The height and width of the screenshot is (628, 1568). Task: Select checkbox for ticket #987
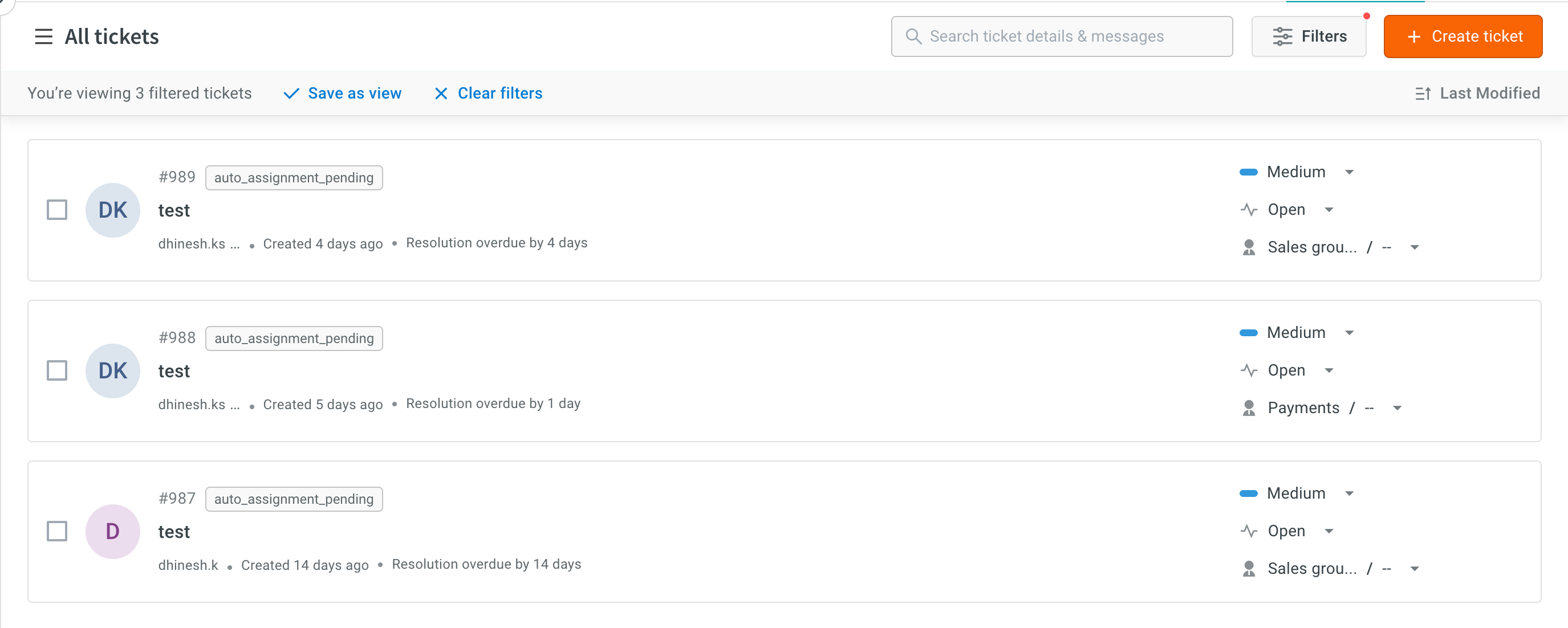[x=57, y=531]
